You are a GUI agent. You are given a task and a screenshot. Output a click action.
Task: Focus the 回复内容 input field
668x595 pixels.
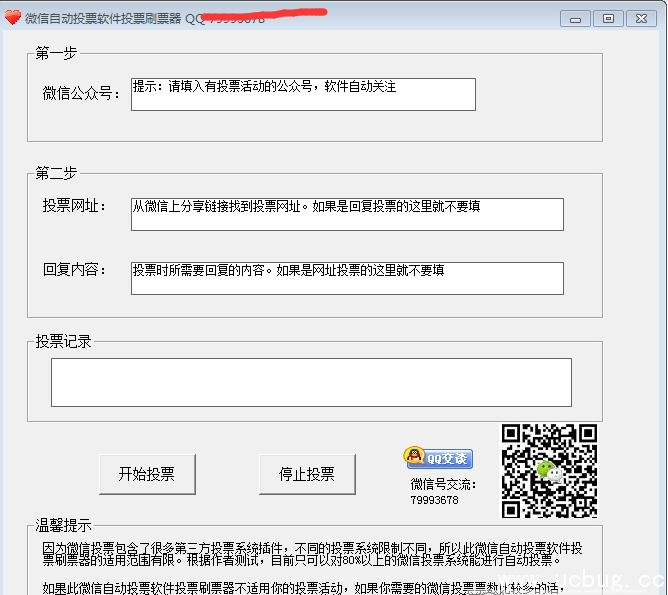pos(347,278)
